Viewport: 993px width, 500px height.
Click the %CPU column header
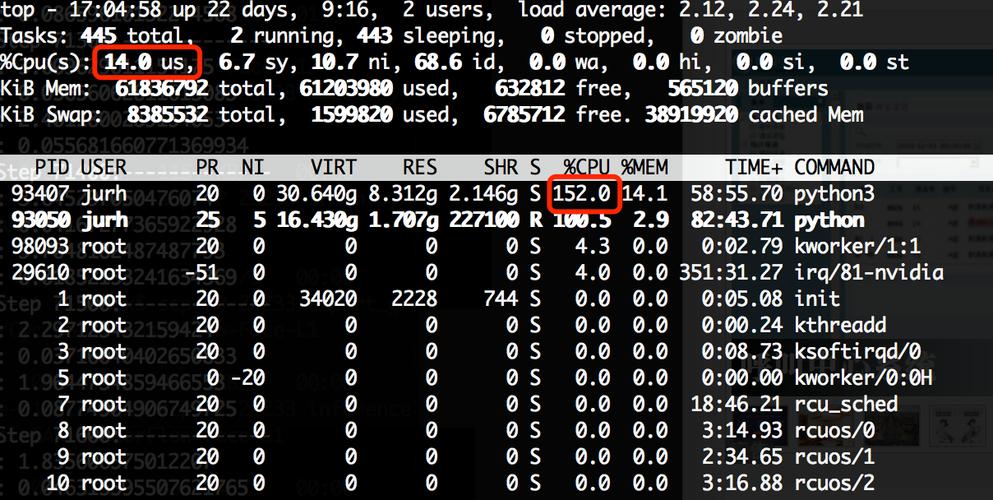point(585,167)
